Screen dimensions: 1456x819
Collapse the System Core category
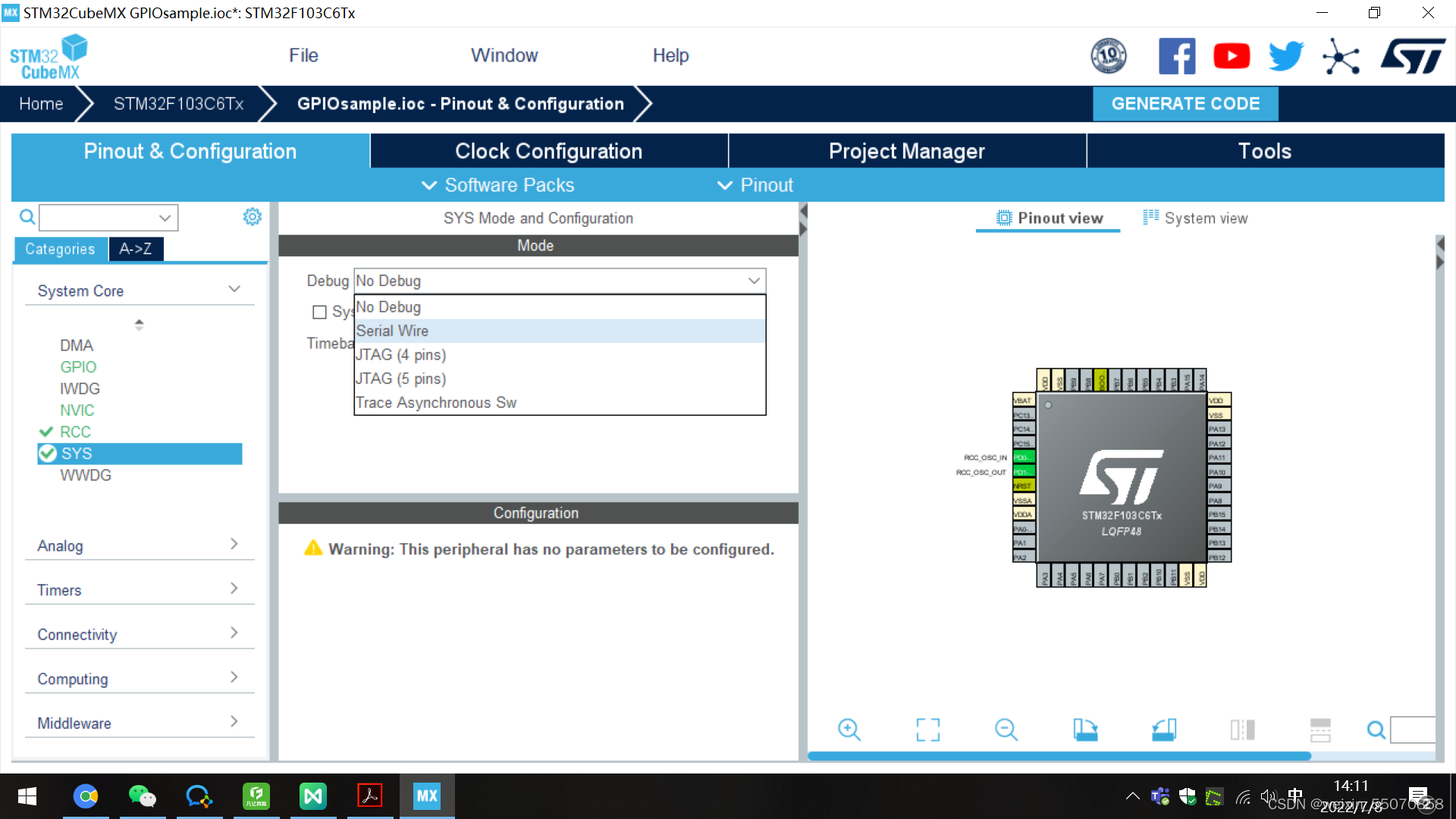pos(234,290)
